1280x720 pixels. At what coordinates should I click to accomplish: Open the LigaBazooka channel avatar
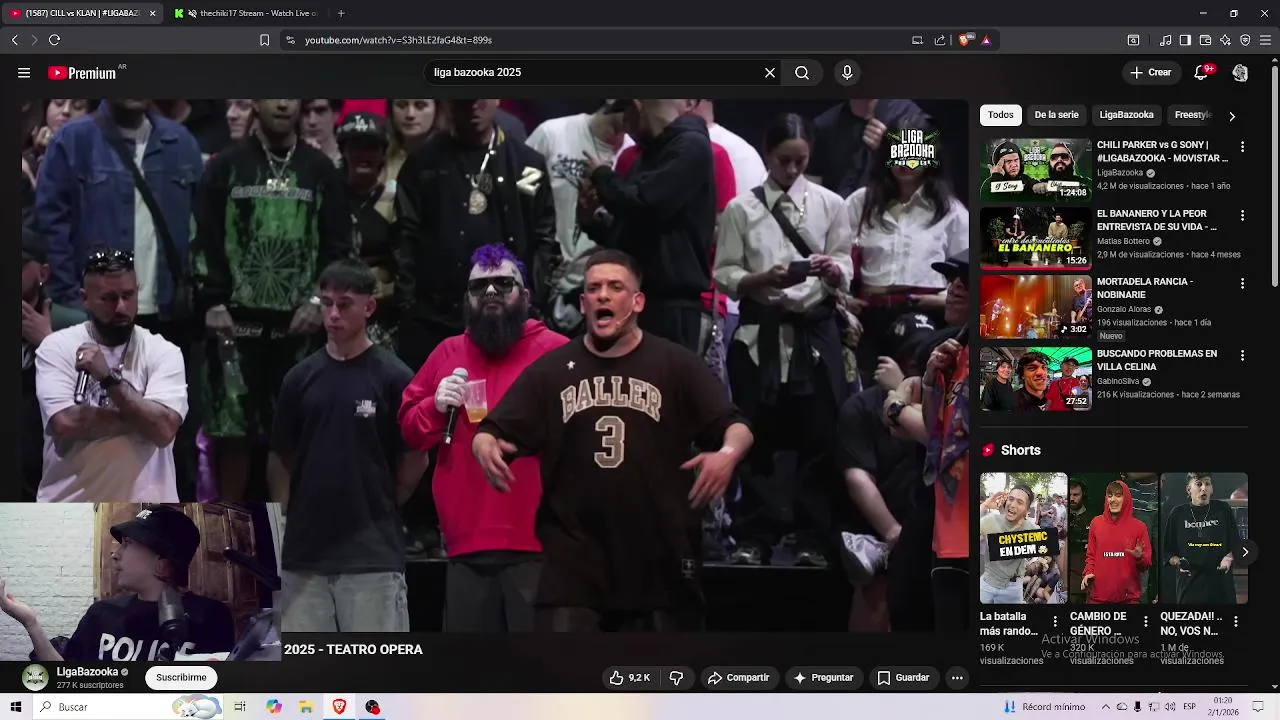[x=35, y=677]
